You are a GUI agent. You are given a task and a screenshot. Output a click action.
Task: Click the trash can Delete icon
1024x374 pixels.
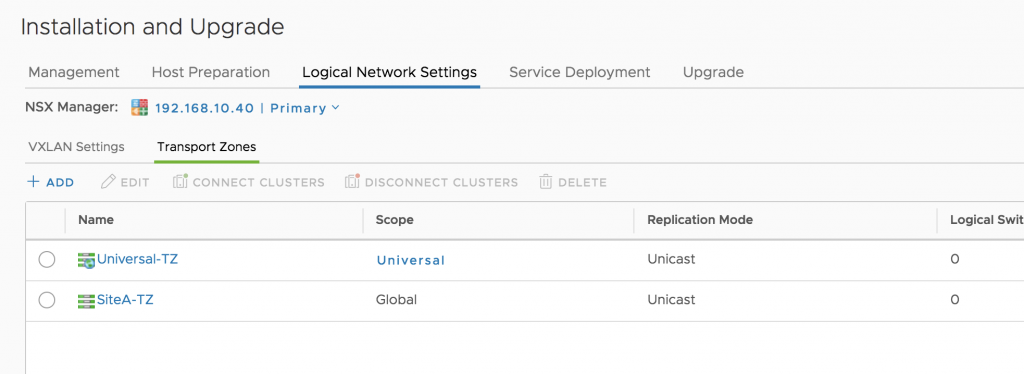tap(546, 182)
